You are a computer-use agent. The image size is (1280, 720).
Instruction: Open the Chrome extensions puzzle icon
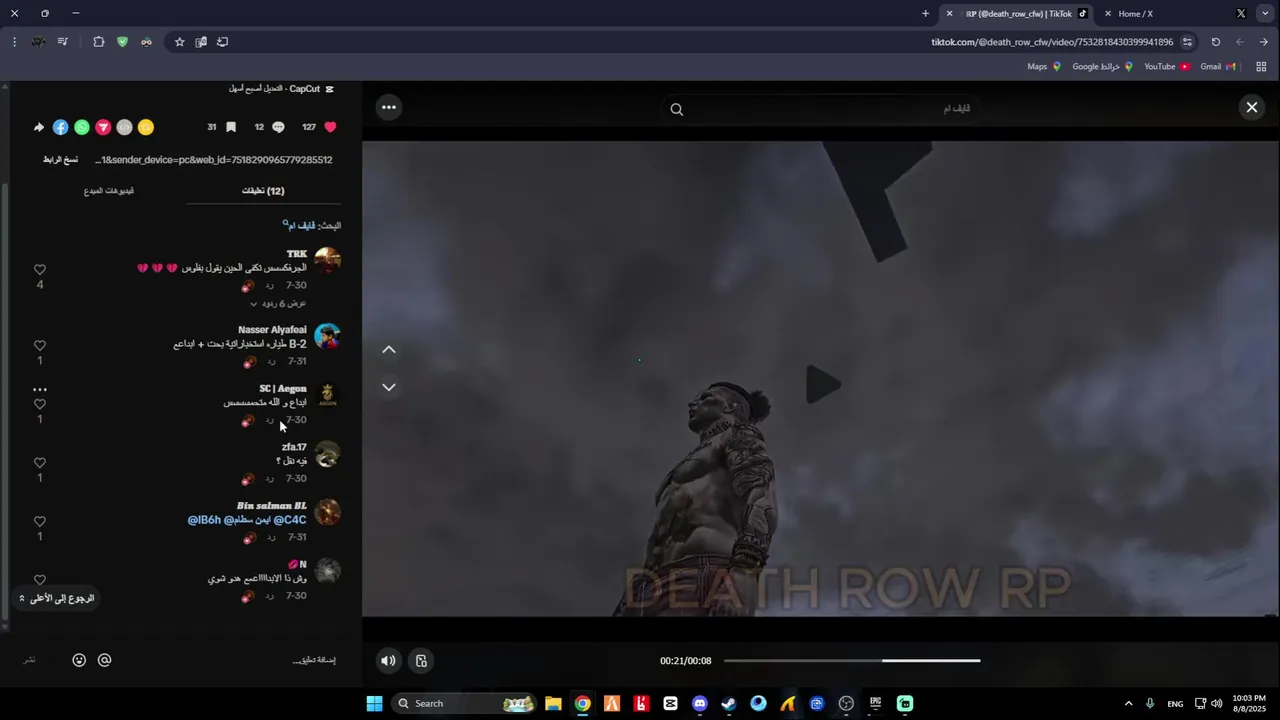coord(98,42)
